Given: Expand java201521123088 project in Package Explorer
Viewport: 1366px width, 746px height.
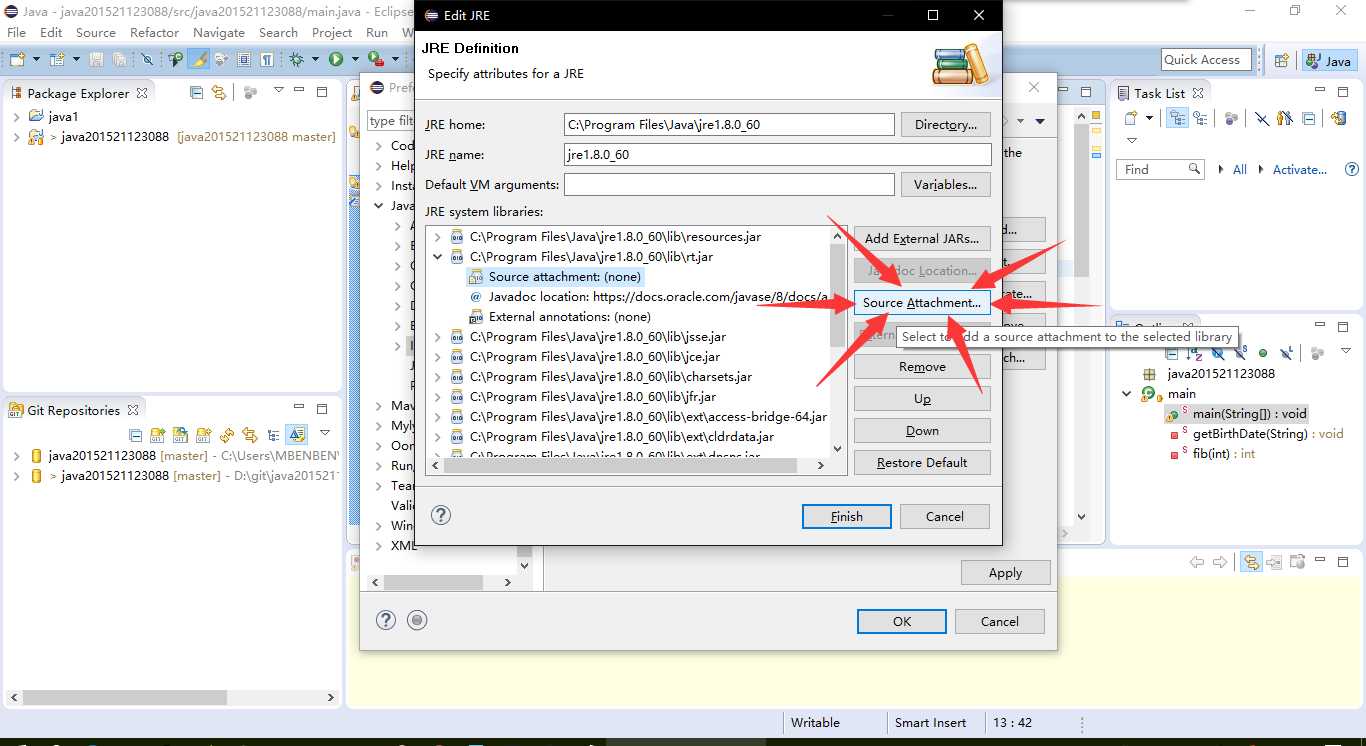Looking at the screenshot, I should click(17, 136).
